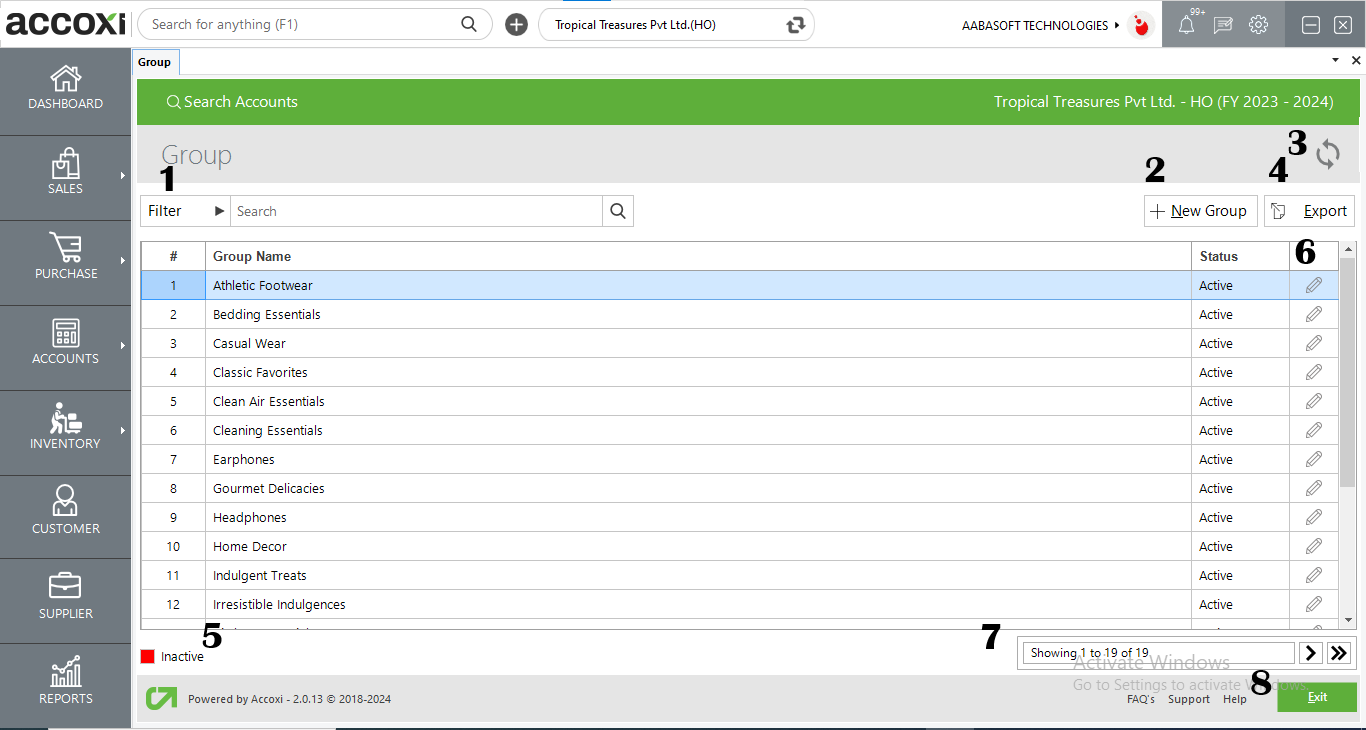Open the Search Accounts panel

click(232, 101)
